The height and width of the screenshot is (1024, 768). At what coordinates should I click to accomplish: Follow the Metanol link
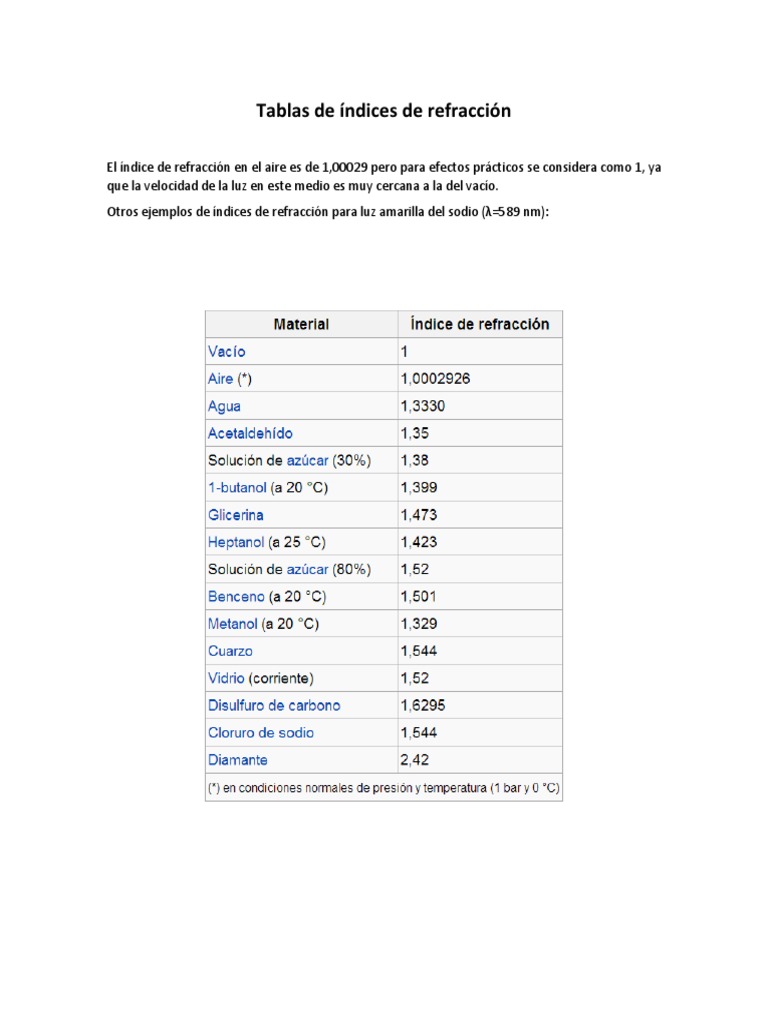point(232,624)
